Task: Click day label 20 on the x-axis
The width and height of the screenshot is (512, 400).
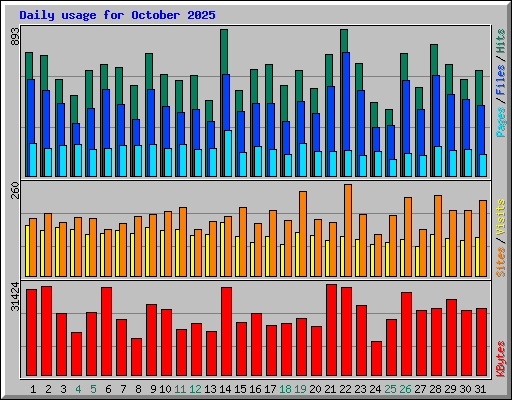Action: (x=315, y=389)
